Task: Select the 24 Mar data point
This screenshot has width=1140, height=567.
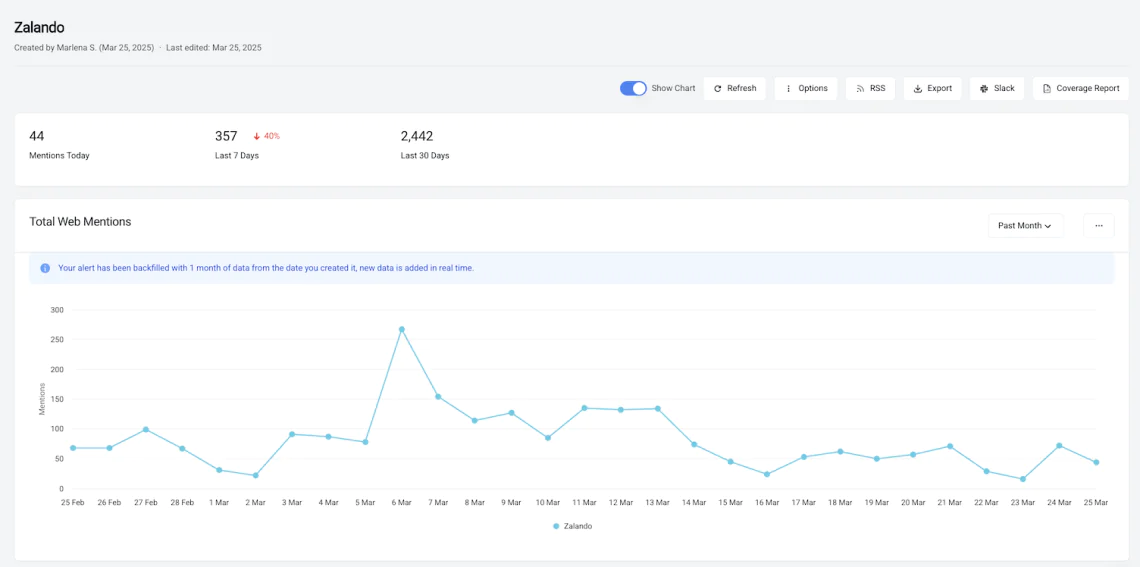Action: pyautogui.click(x=1059, y=446)
